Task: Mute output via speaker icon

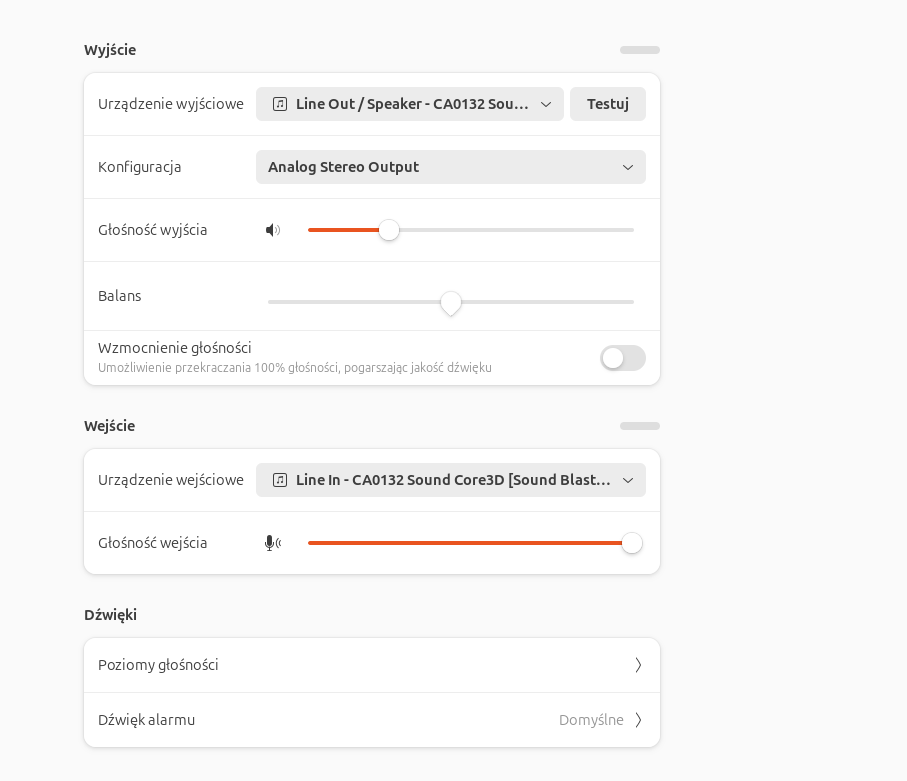Action: pyautogui.click(x=273, y=230)
